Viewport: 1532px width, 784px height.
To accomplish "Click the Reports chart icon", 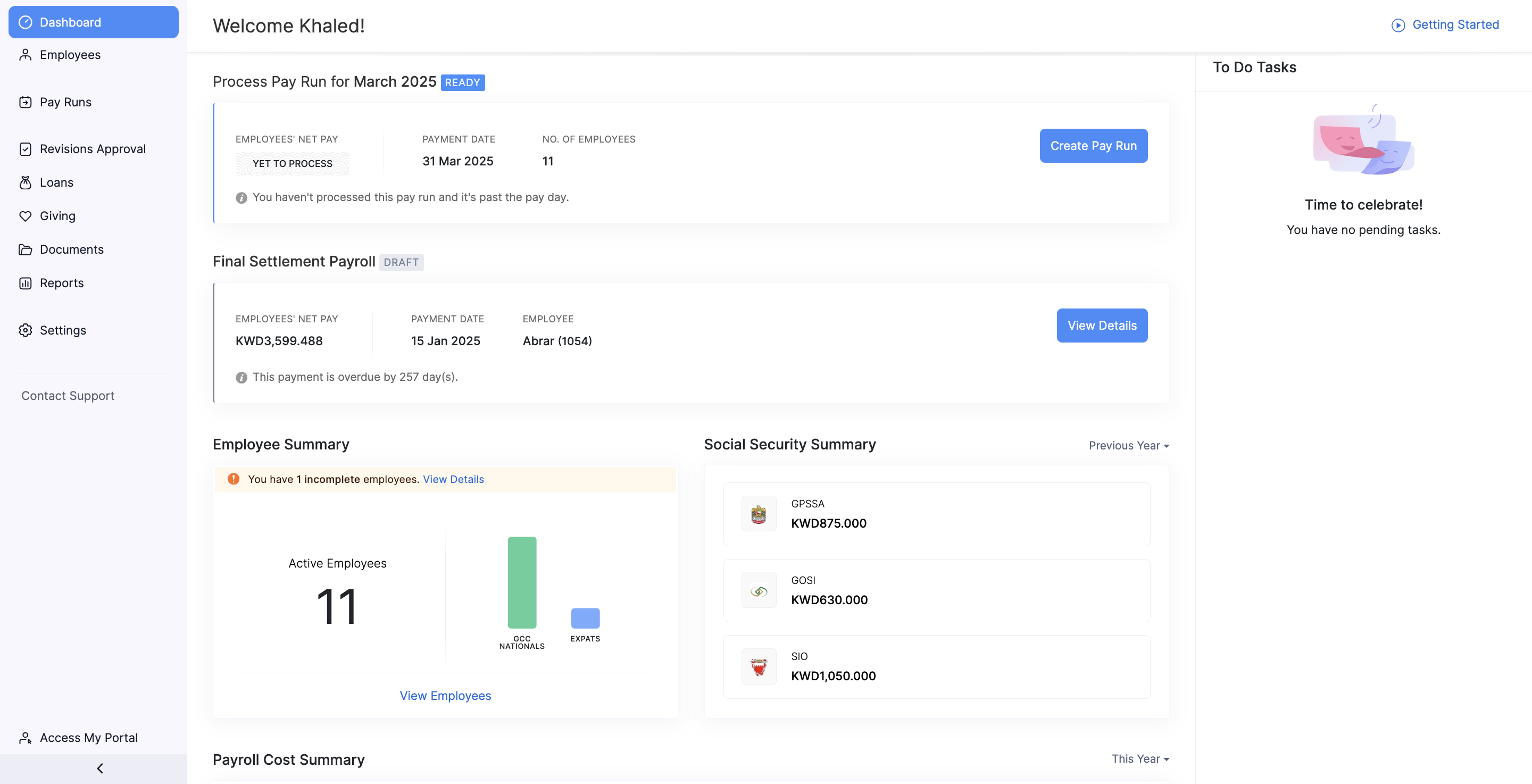I will coord(25,283).
